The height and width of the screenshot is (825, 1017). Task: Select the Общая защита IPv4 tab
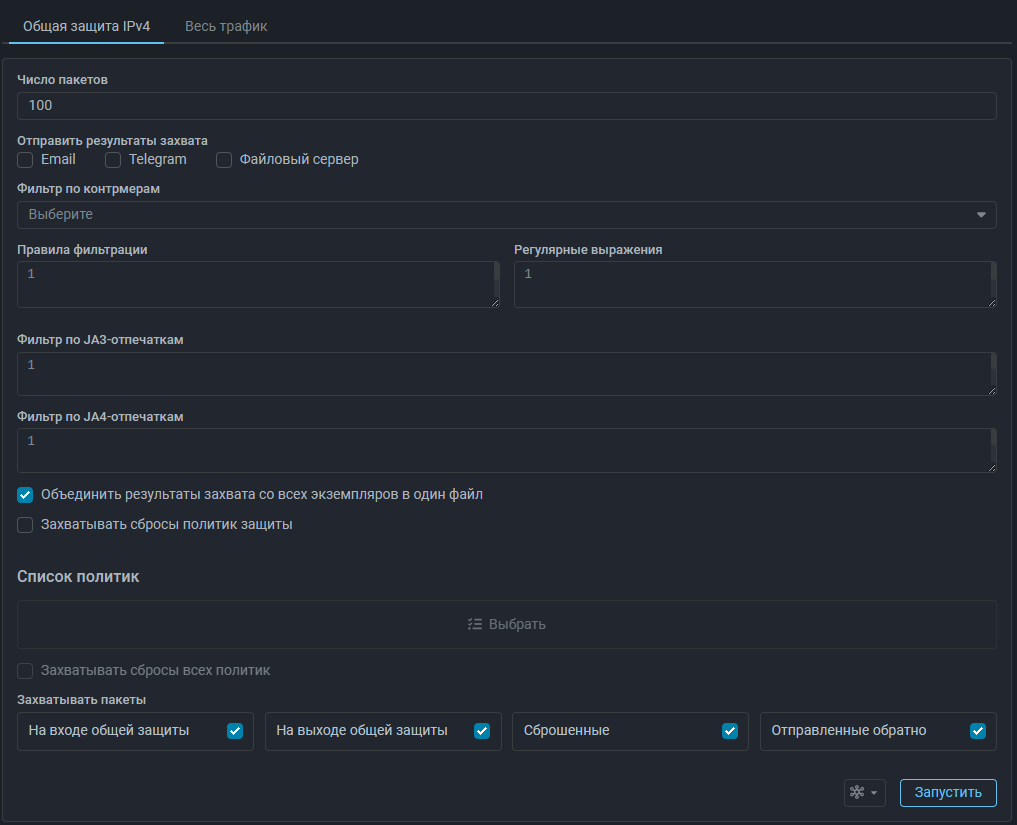86,26
